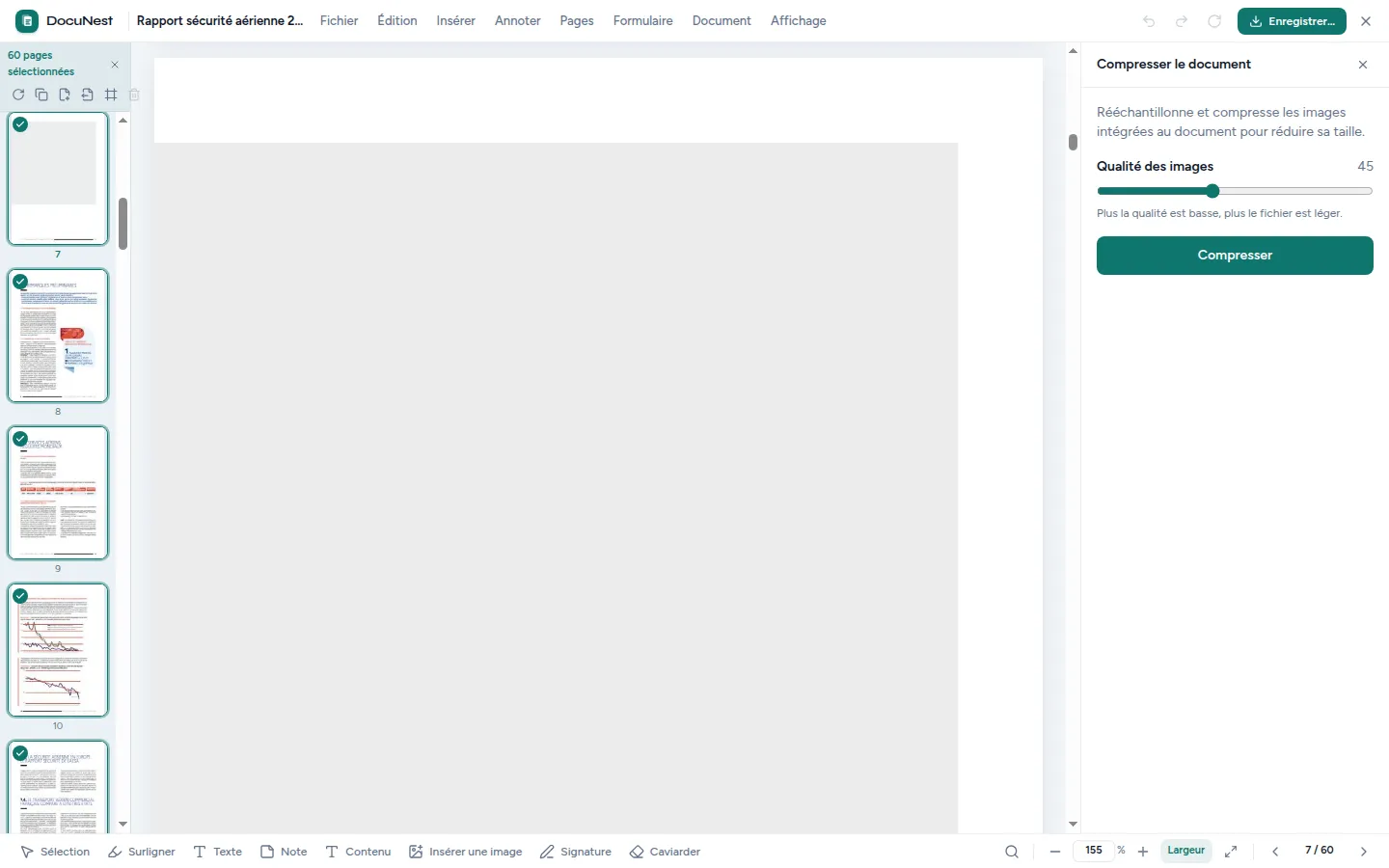Click the zoom percentage field
Screen dimensions: 1389x868
coord(1093,851)
